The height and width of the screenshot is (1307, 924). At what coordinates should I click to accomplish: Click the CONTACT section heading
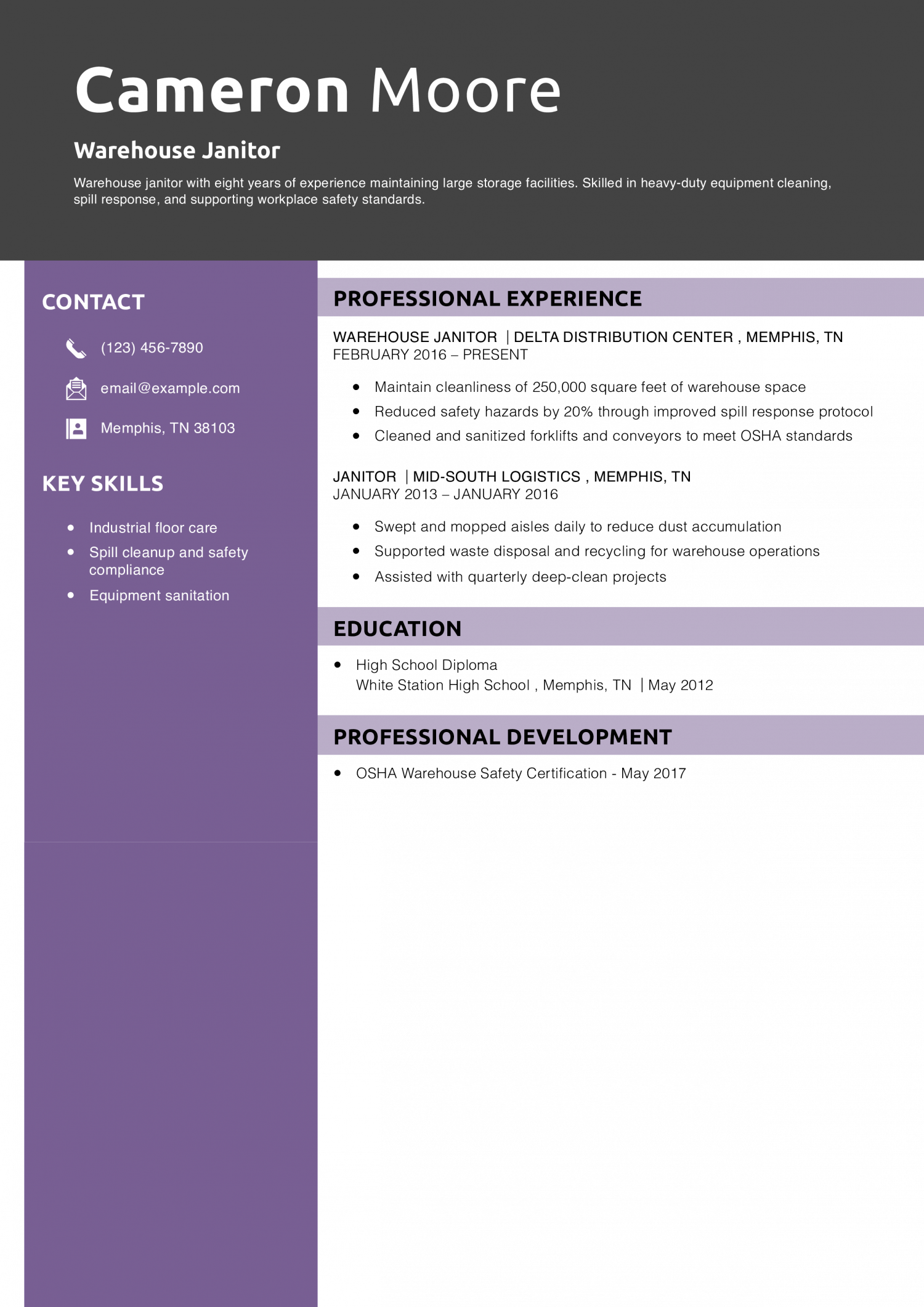(x=93, y=302)
